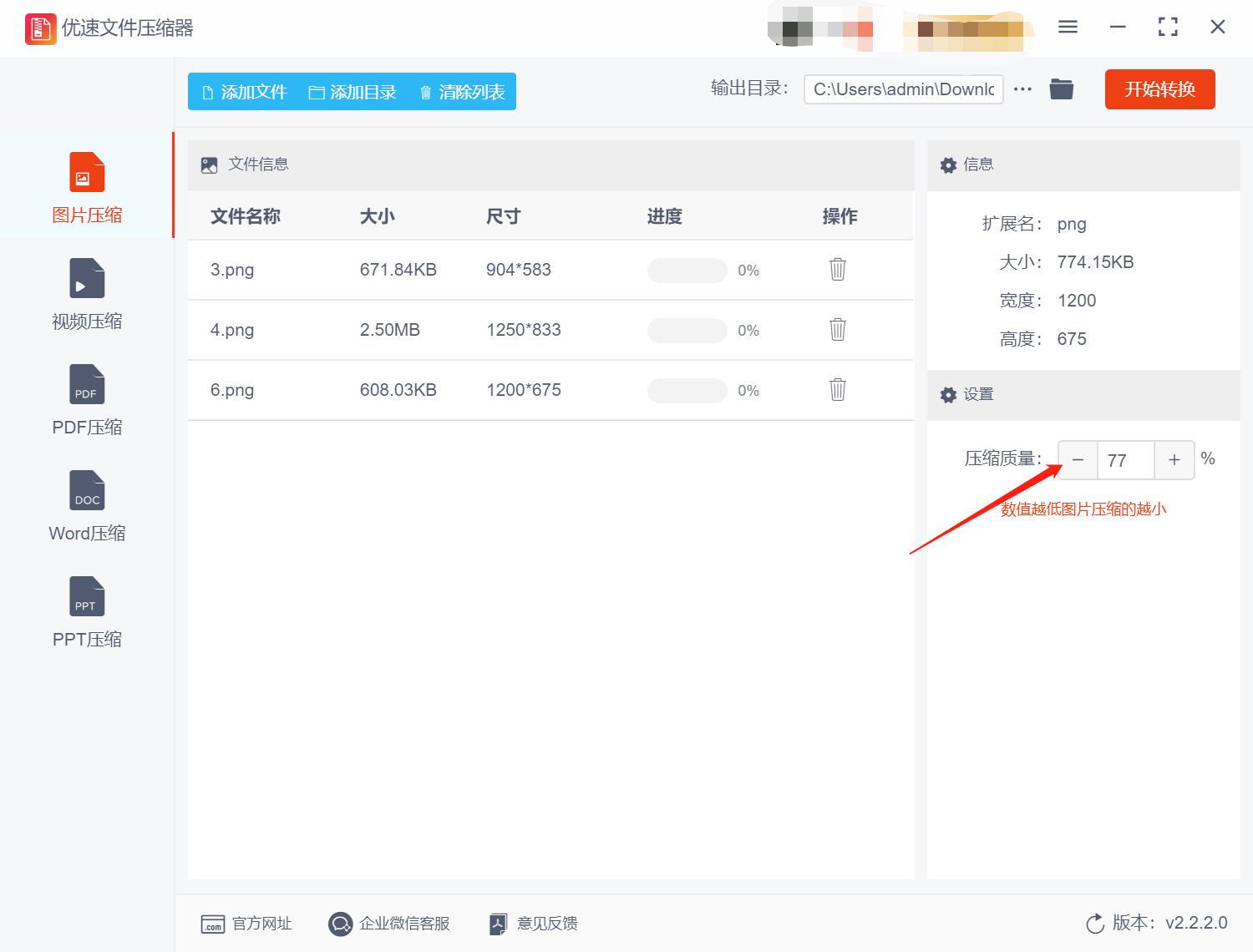Open the 企业微信客服 customer service icon
Screen dimensions: 1253x952
pos(339,924)
